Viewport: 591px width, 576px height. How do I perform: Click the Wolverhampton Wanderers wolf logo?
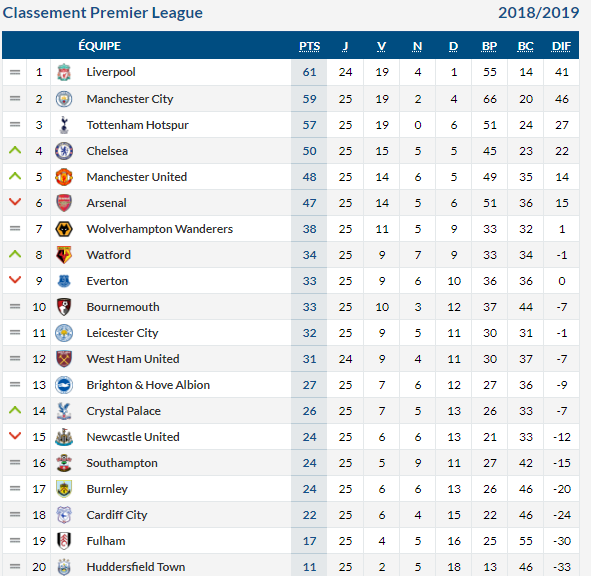pyautogui.click(x=64, y=229)
